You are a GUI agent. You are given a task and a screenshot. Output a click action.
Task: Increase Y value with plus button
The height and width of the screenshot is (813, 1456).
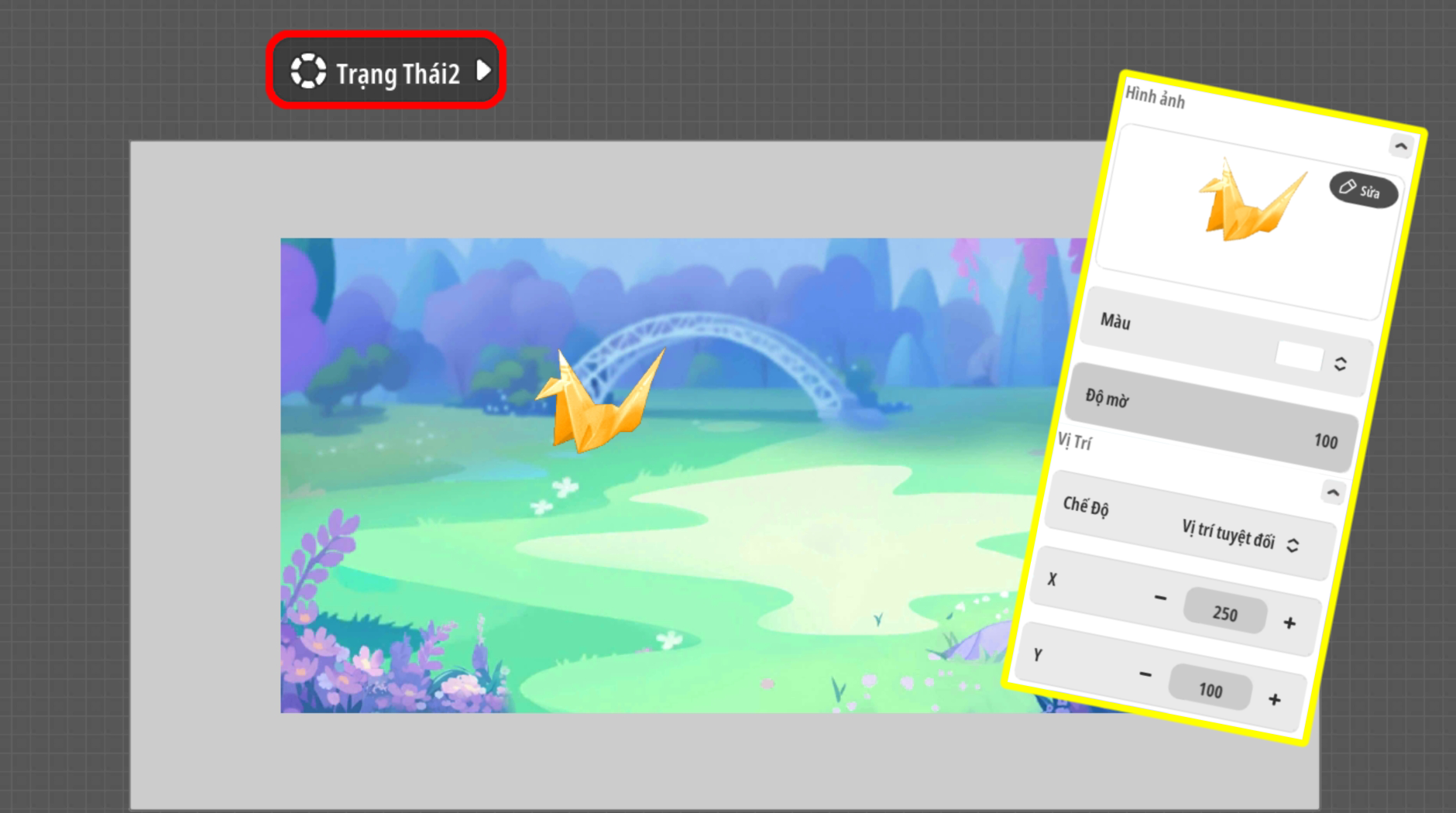click(x=1274, y=700)
